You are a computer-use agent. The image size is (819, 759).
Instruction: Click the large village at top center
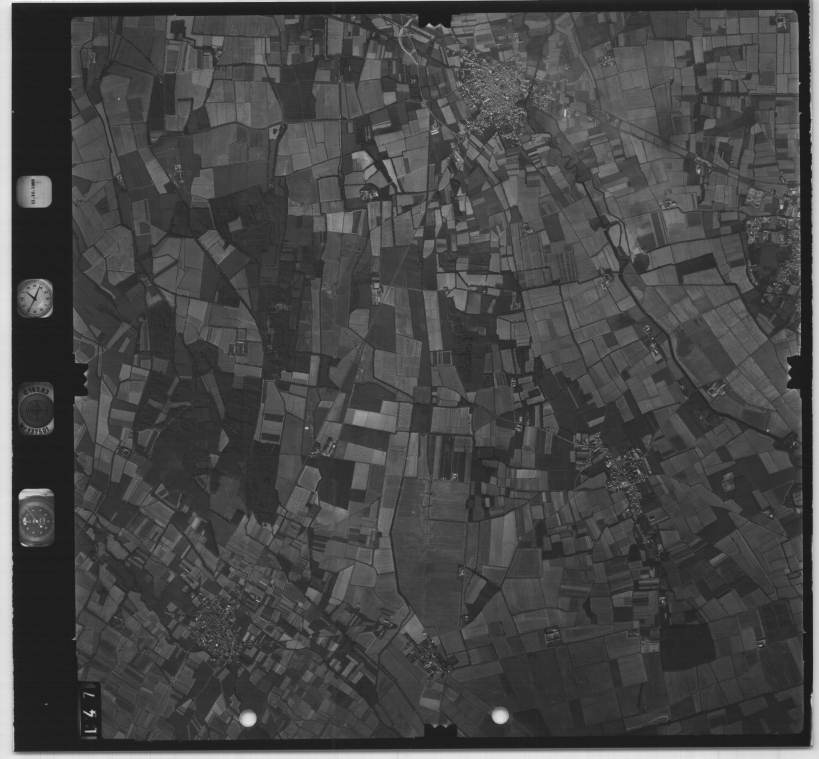(493, 95)
